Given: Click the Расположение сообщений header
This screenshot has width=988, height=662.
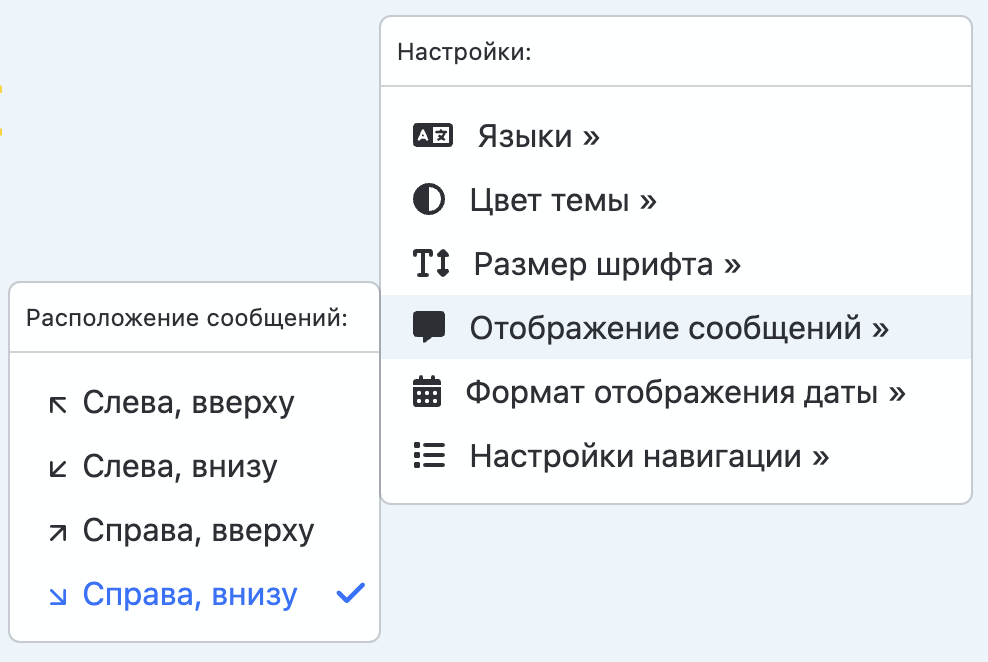Looking at the screenshot, I should (x=186, y=319).
